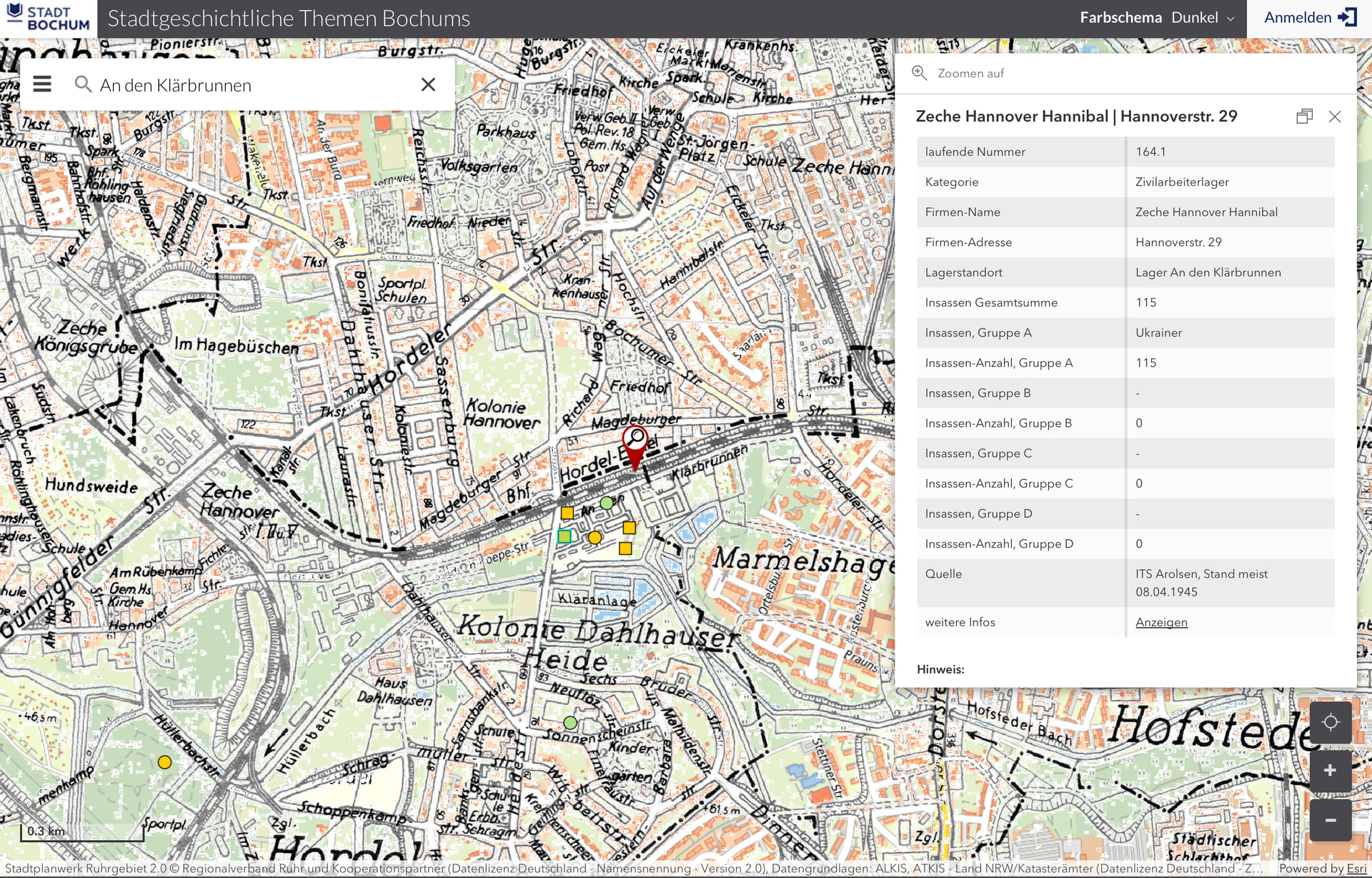Click Zoomen auf action label

(970, 73)
